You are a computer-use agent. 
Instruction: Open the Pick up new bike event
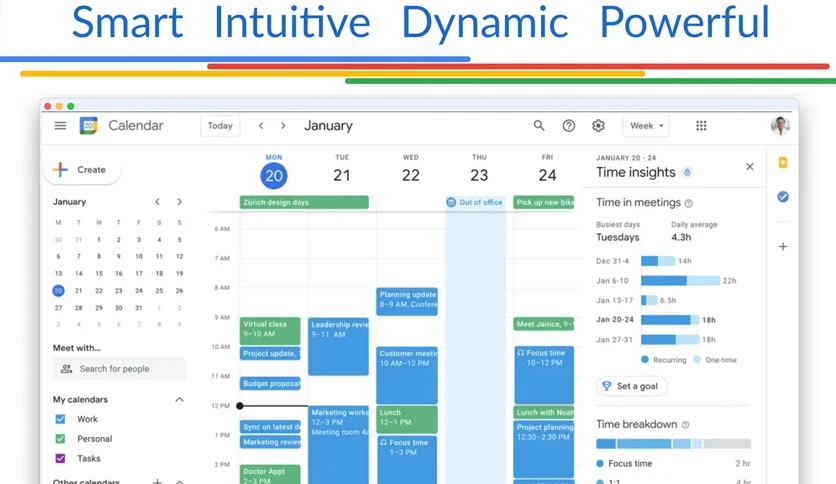(x=544, y=202)
